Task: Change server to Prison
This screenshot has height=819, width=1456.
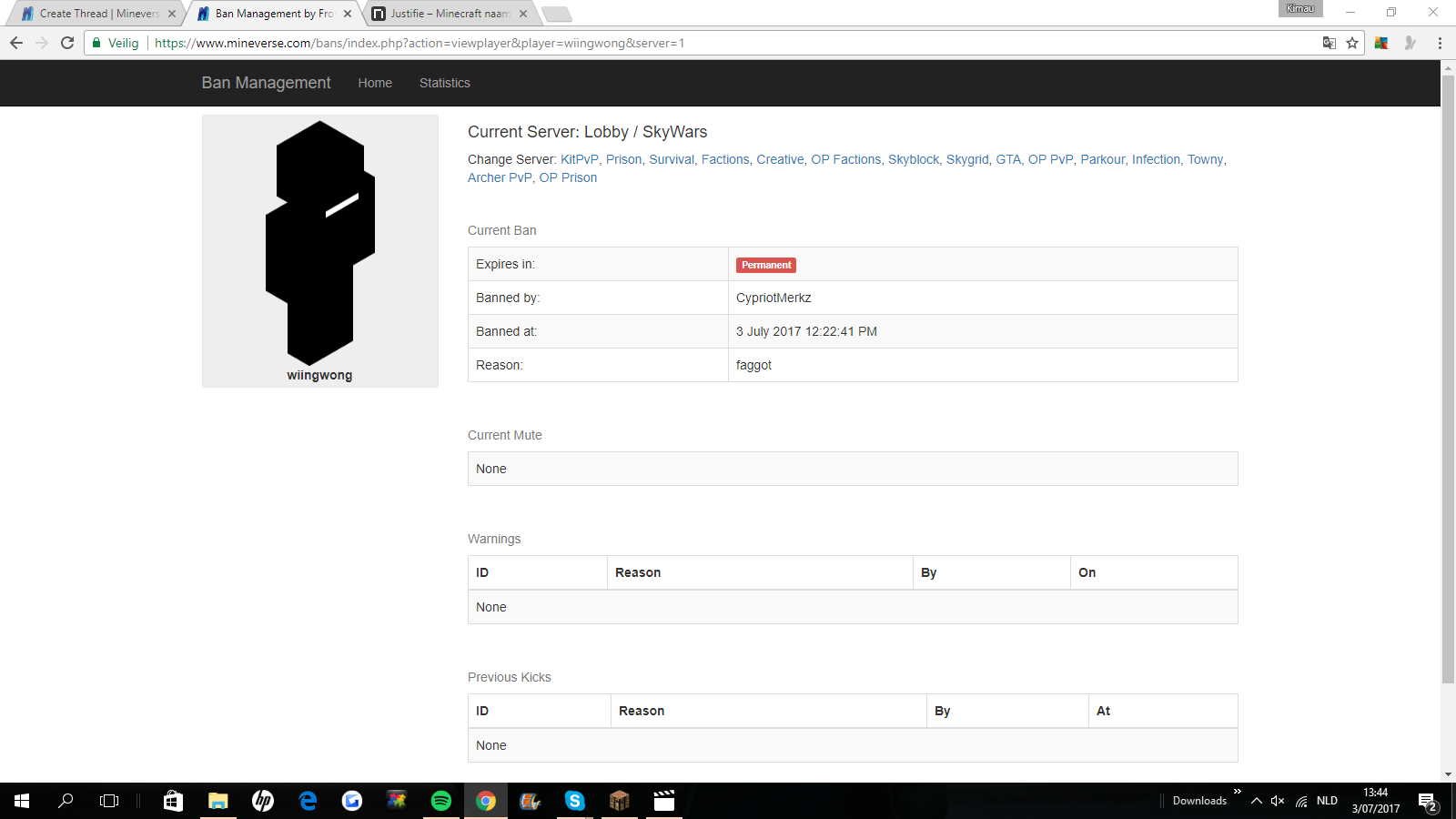Action: [x=624, y=159]
